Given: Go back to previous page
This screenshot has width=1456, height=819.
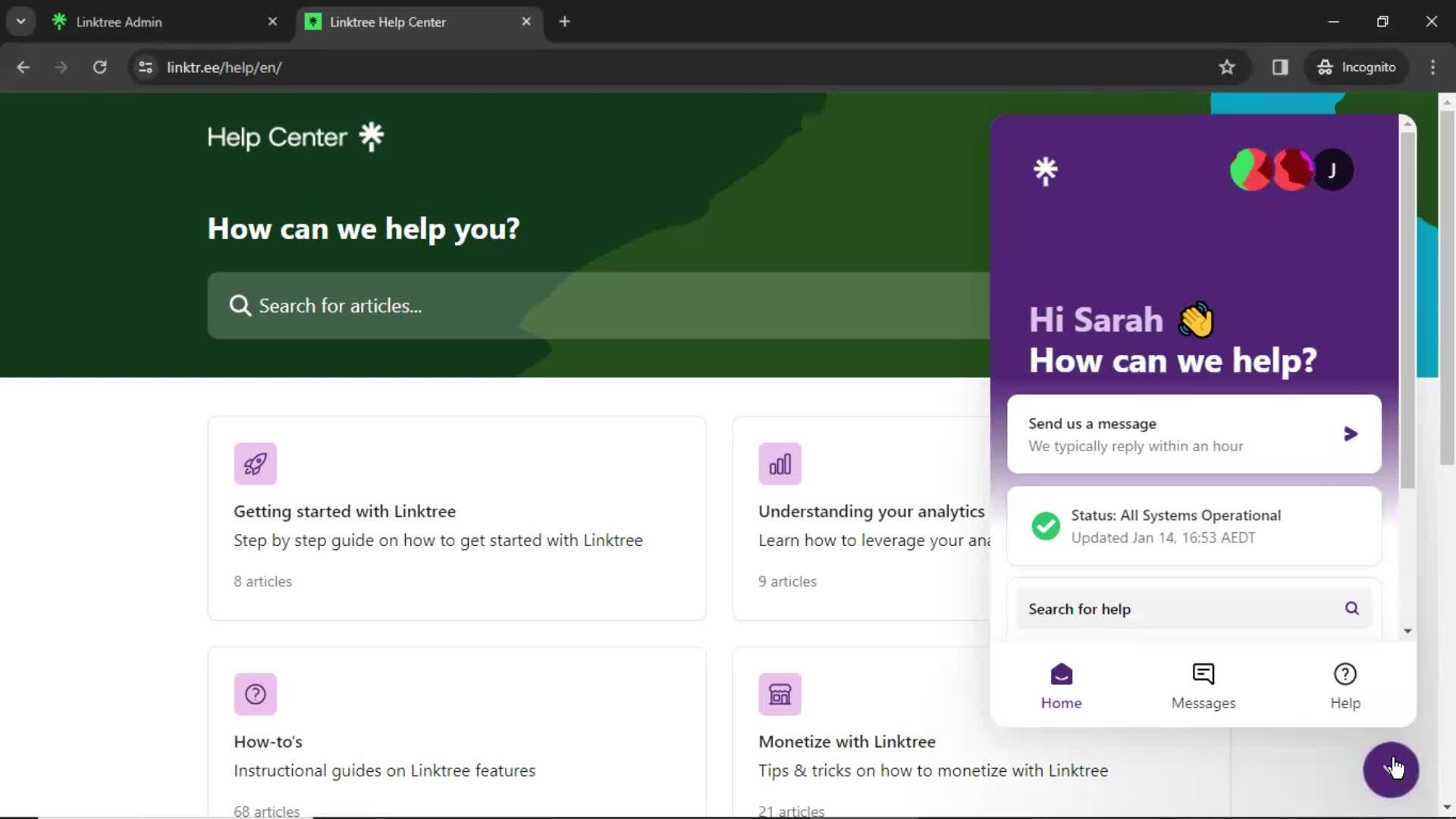Looking at the screenshot, I should click(x=23, y=67).
